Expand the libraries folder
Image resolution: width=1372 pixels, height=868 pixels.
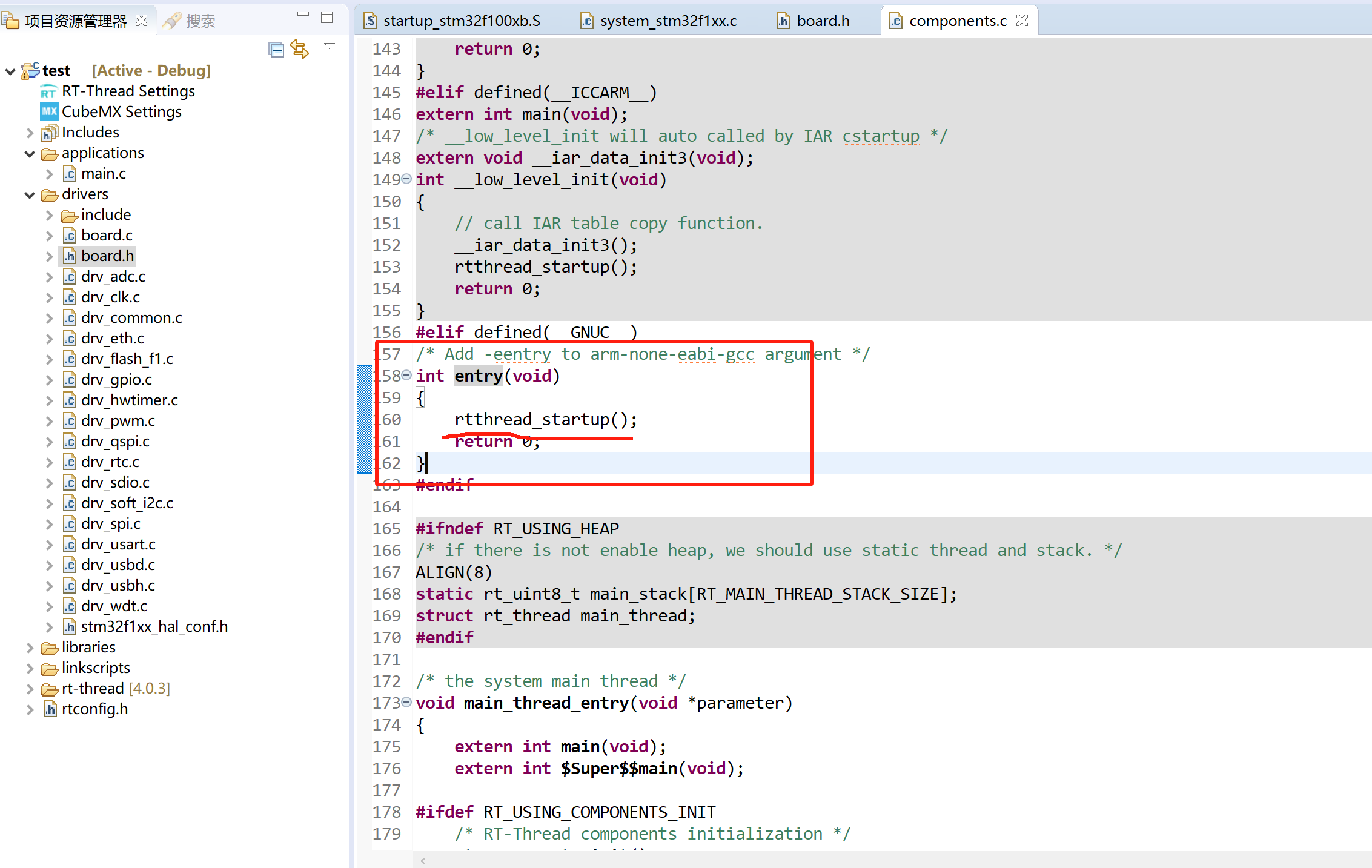(30, 648)
